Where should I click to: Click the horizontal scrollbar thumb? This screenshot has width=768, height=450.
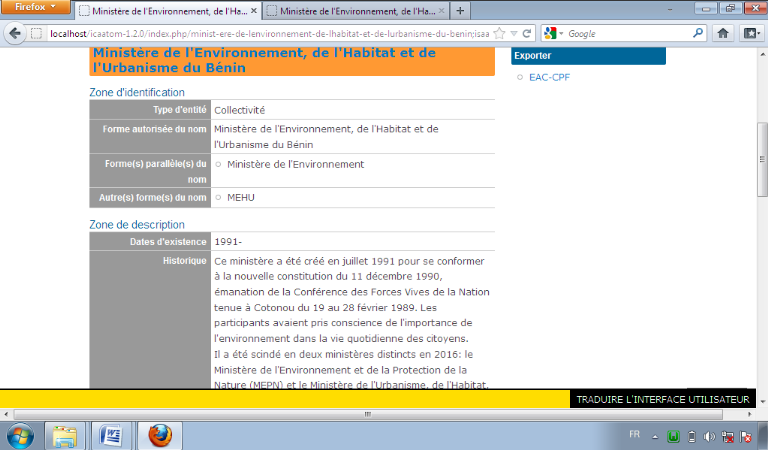tap(368, 414)
